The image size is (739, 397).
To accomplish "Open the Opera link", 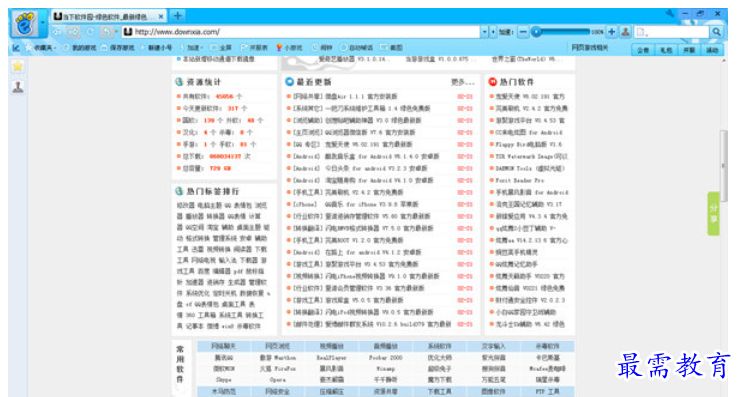I will point(278,380).
